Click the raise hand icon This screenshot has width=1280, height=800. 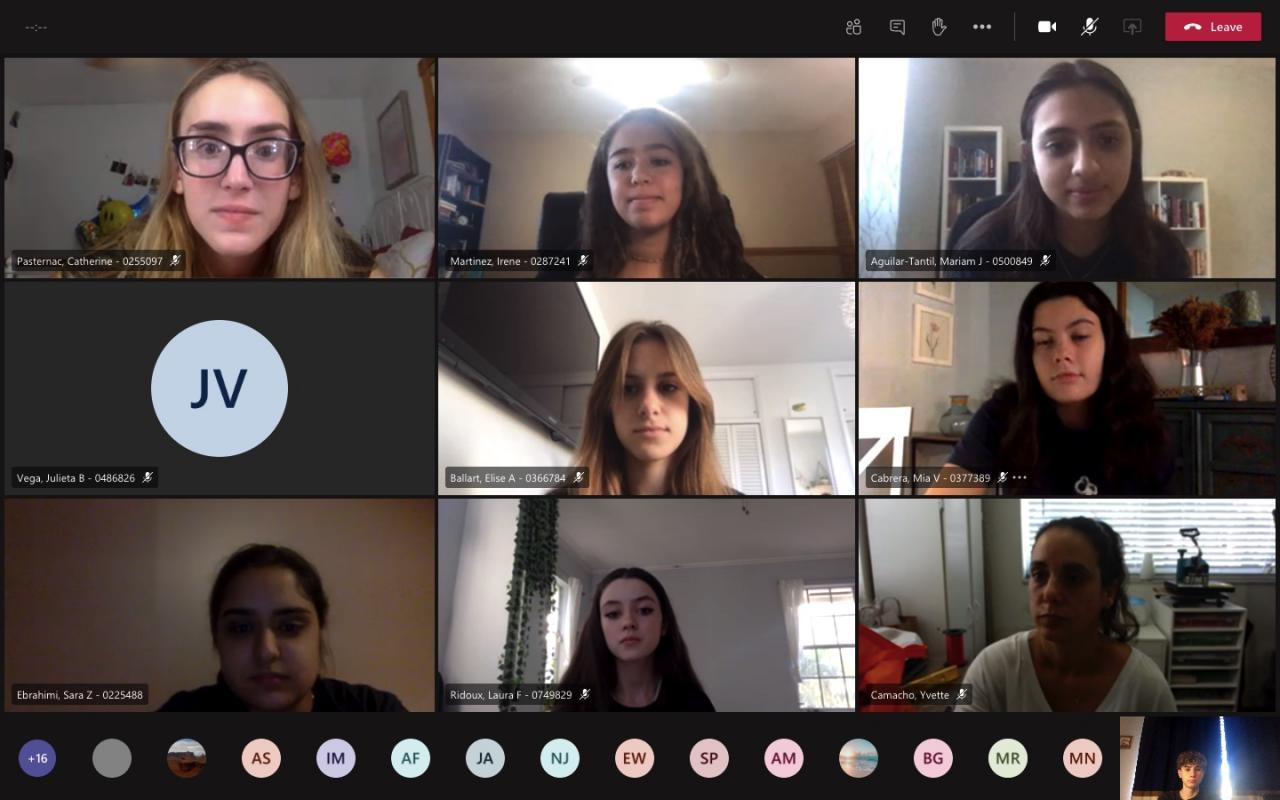(x=939, y=27)
